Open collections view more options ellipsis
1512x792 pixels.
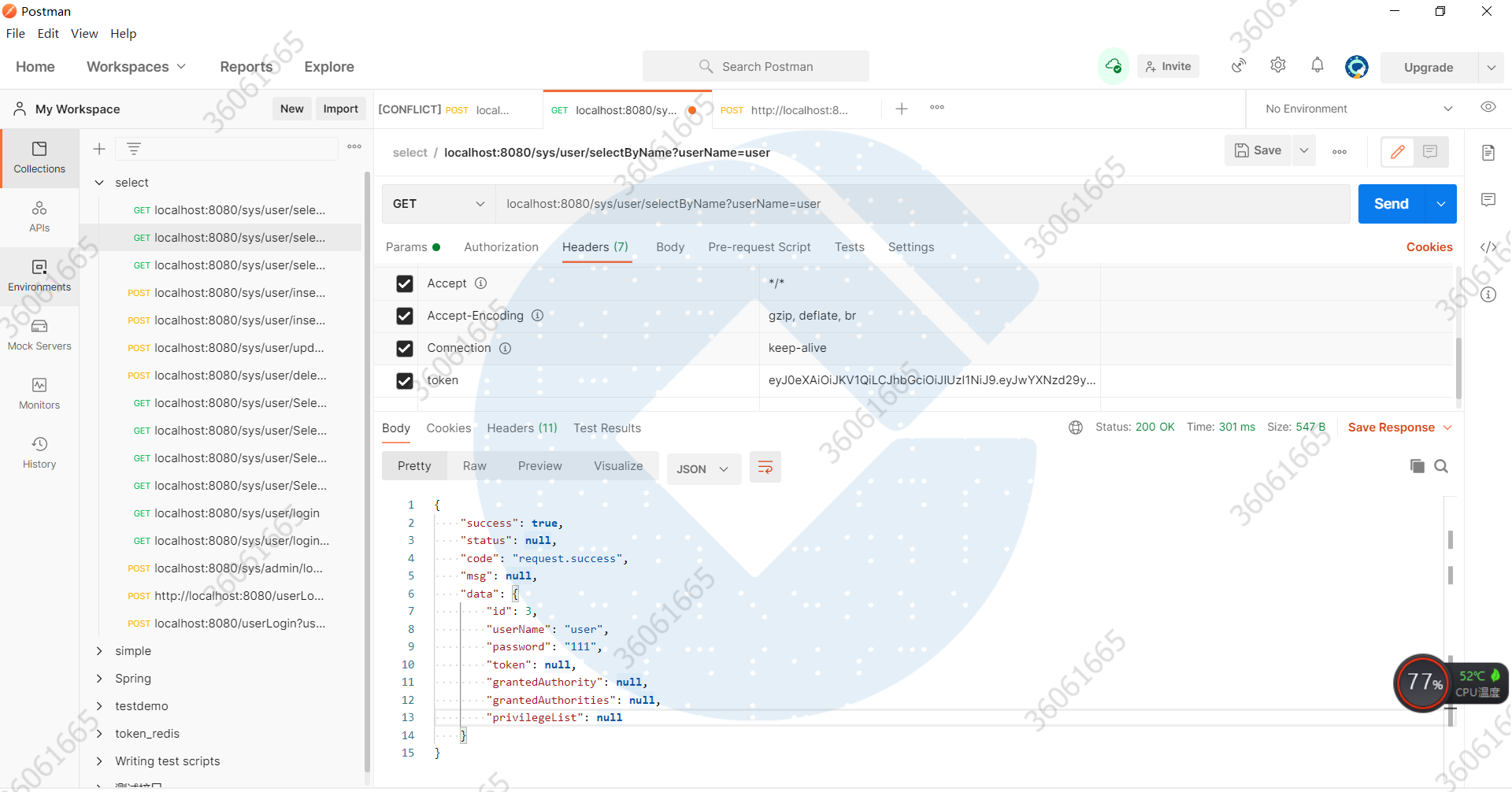click(x=354, y=146)
